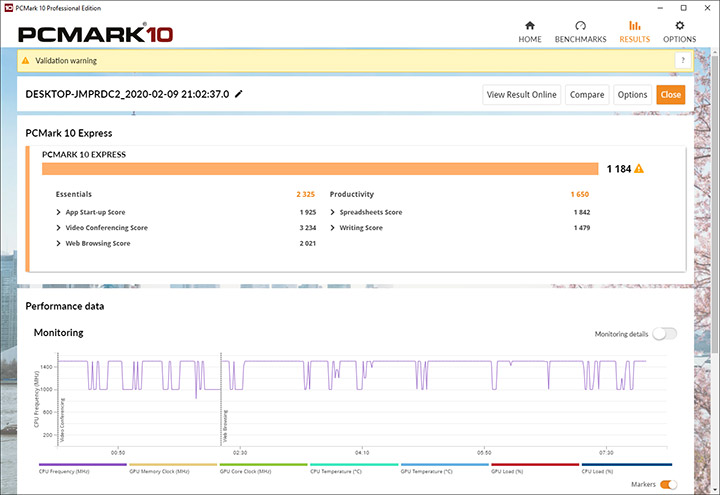Viewport: 720px width, 495px height.
Task: Click the PCMARK10 logo
Action: tap(96, 34)
